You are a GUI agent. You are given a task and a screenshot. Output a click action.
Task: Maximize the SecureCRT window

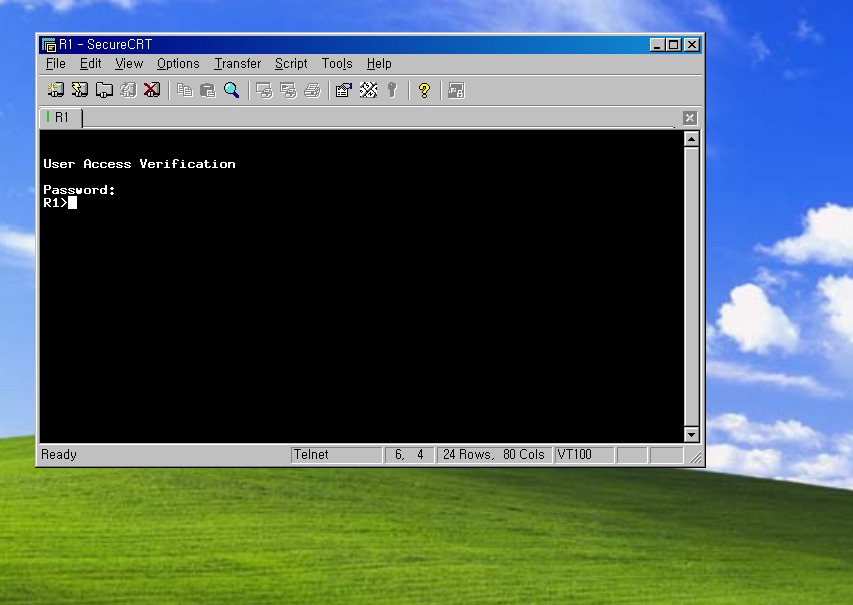pos(673,45)
